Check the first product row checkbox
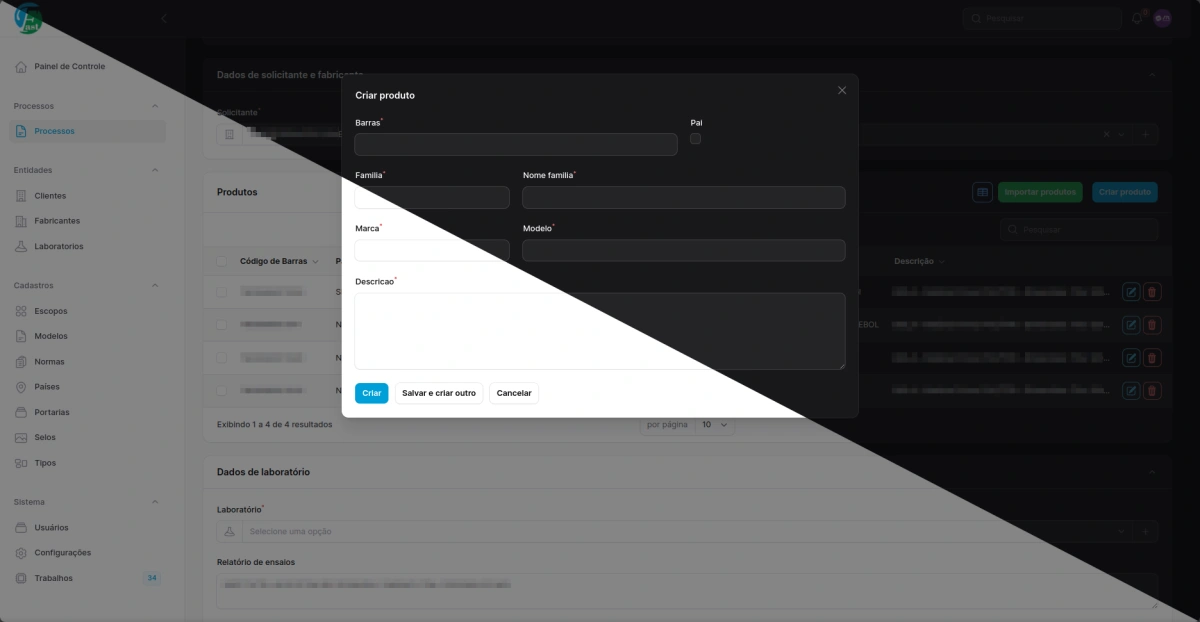 [x=222, y=292]
